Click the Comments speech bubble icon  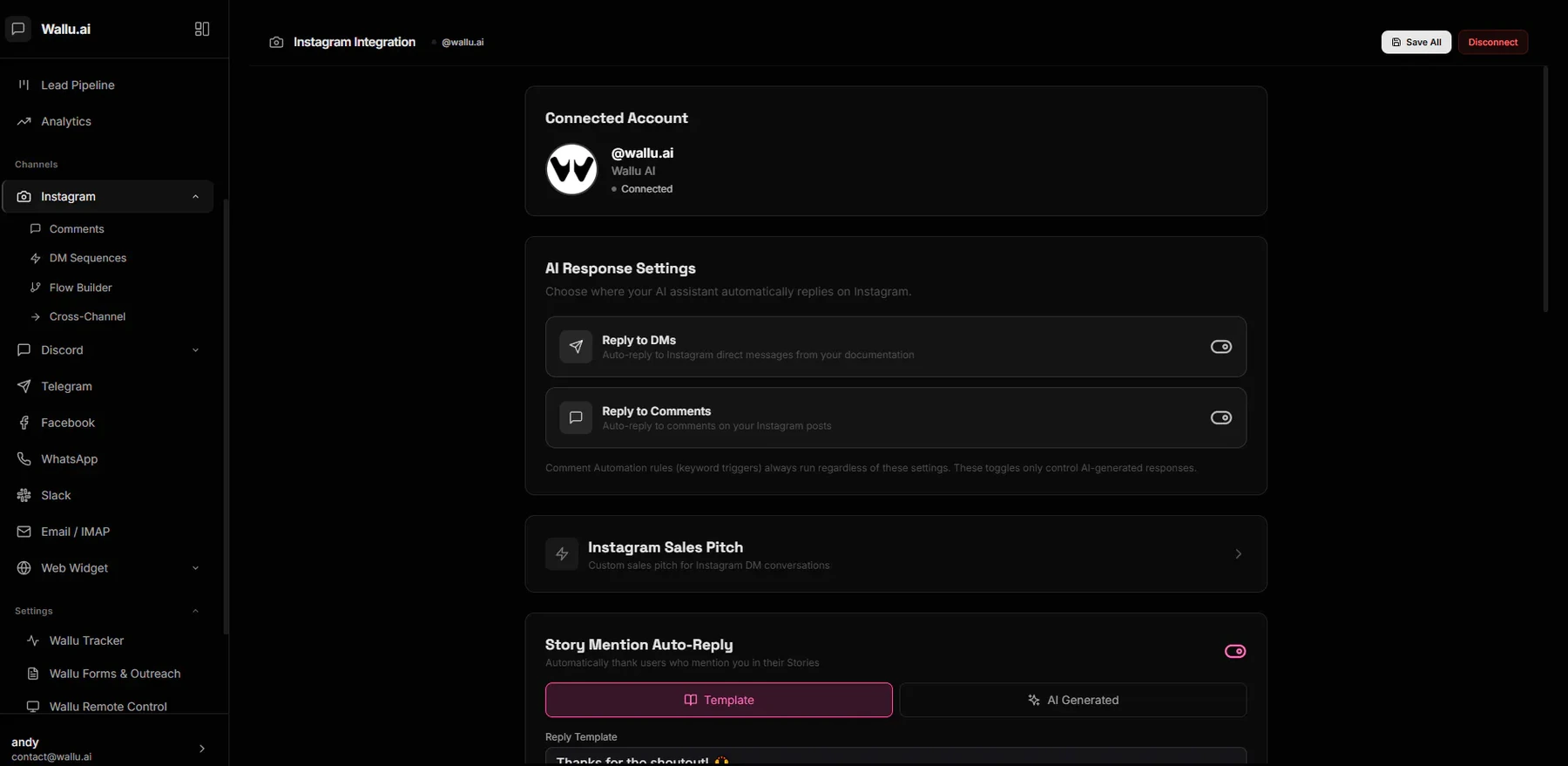[36, 229]
